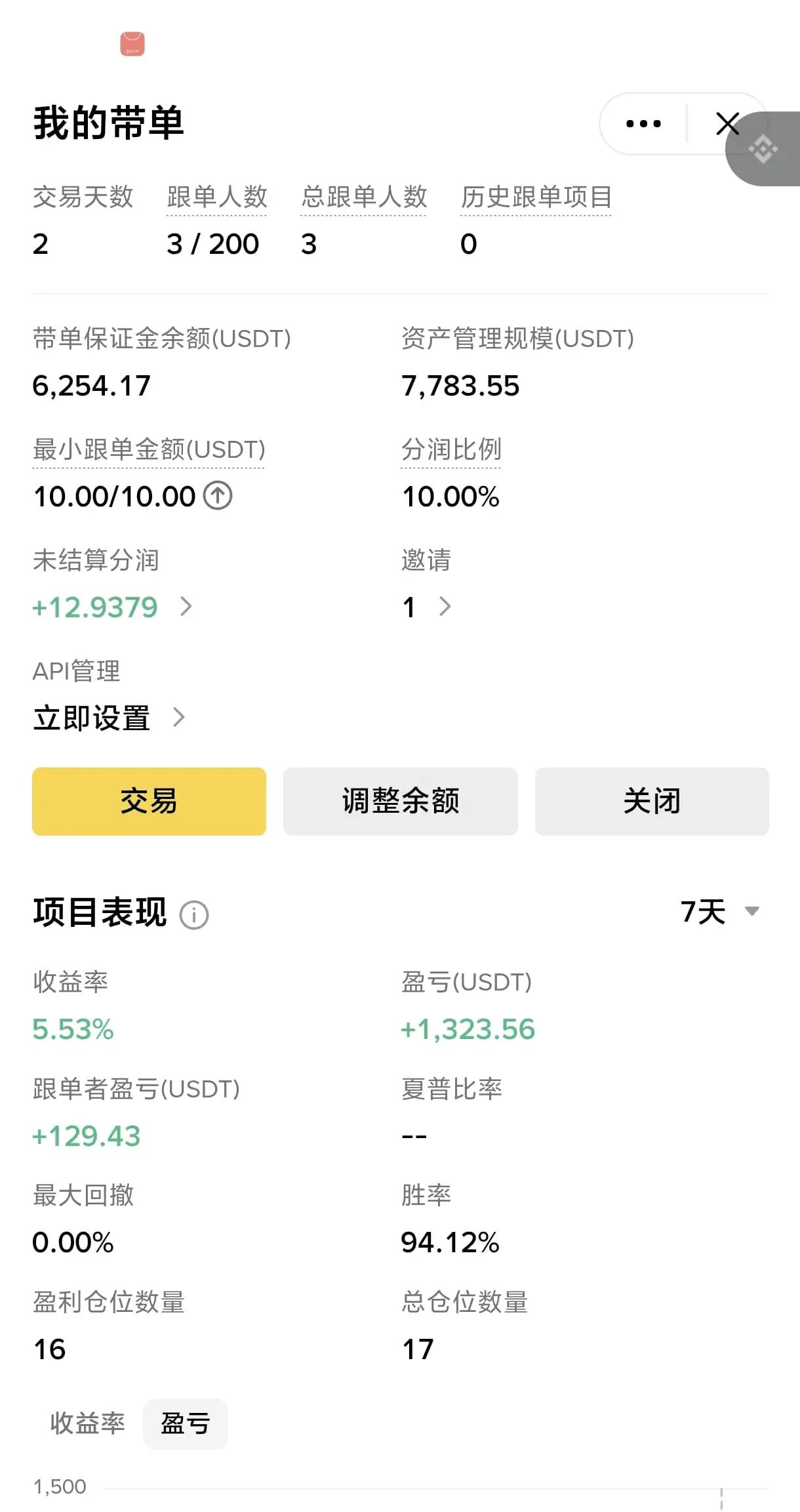Show tooltip for 分润比例 label

tap(451, 449)
